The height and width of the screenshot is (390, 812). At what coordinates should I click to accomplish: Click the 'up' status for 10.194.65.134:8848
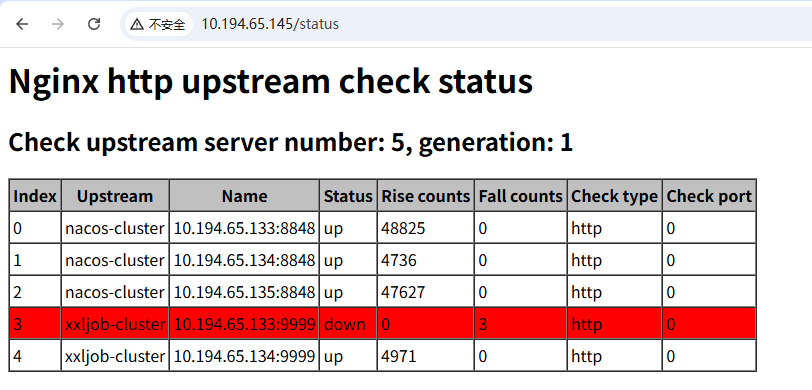pos(334,261)
